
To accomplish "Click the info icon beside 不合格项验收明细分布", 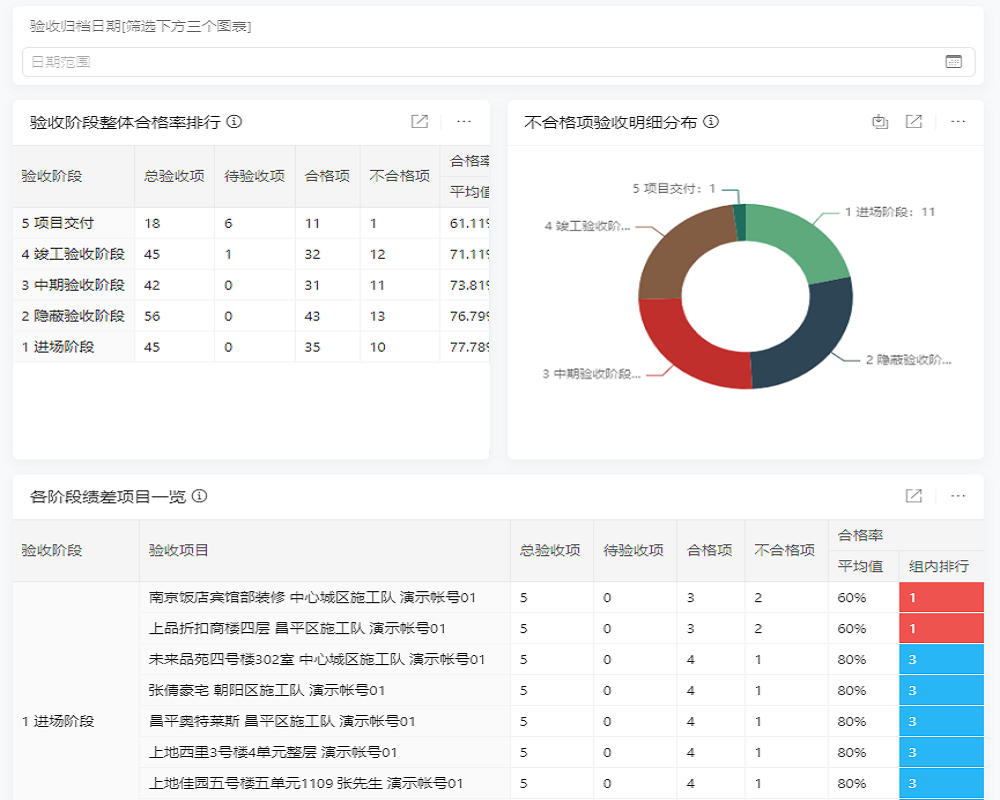I will pyautogui.click(x=710, y=122).
